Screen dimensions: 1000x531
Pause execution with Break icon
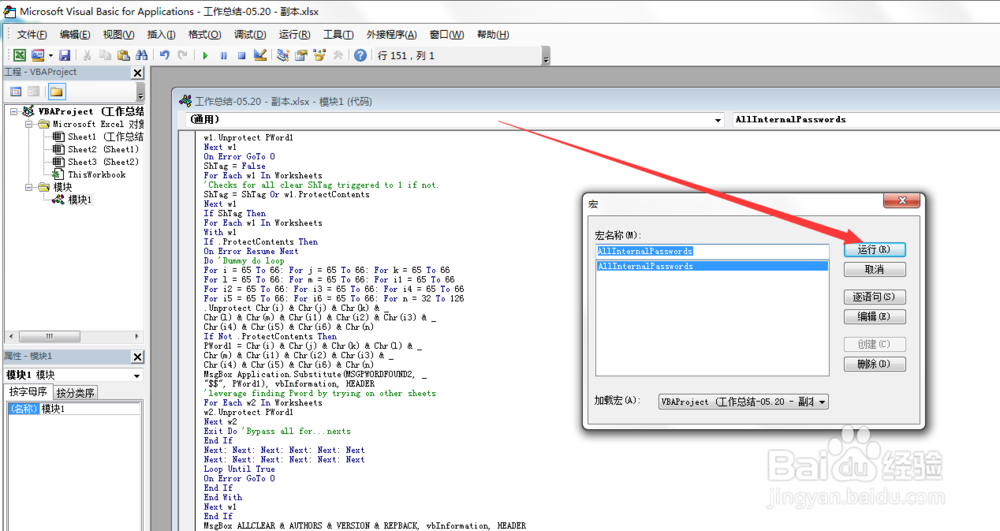coord(223,55)
